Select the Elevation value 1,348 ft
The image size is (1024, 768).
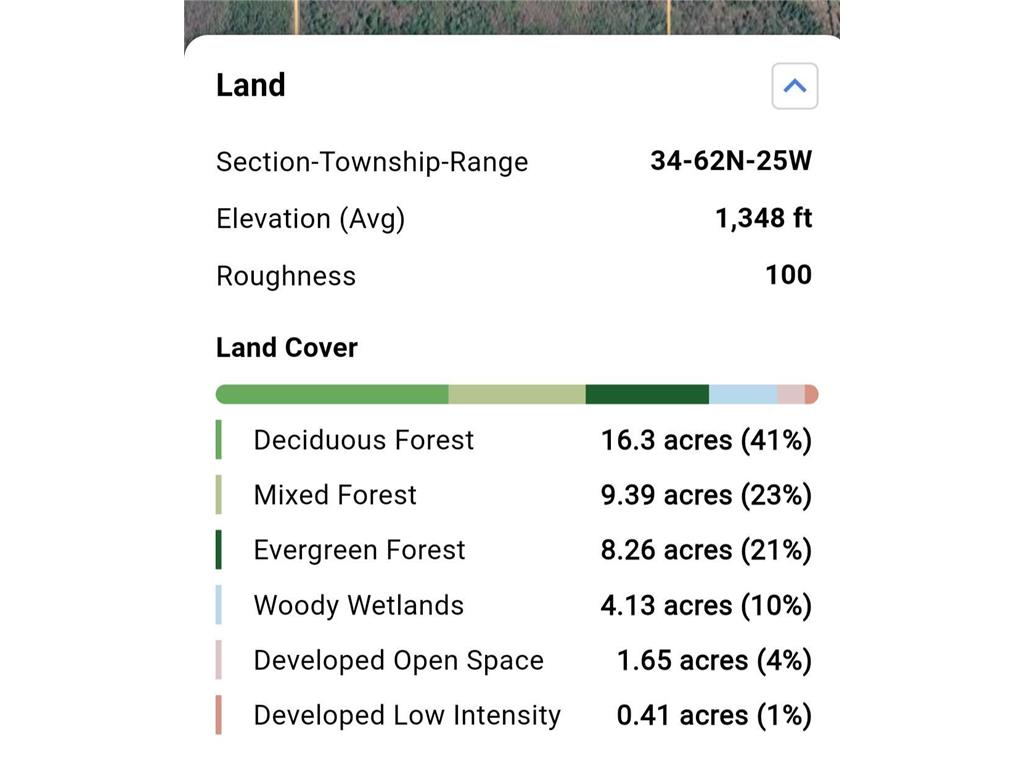coord(763,218)
